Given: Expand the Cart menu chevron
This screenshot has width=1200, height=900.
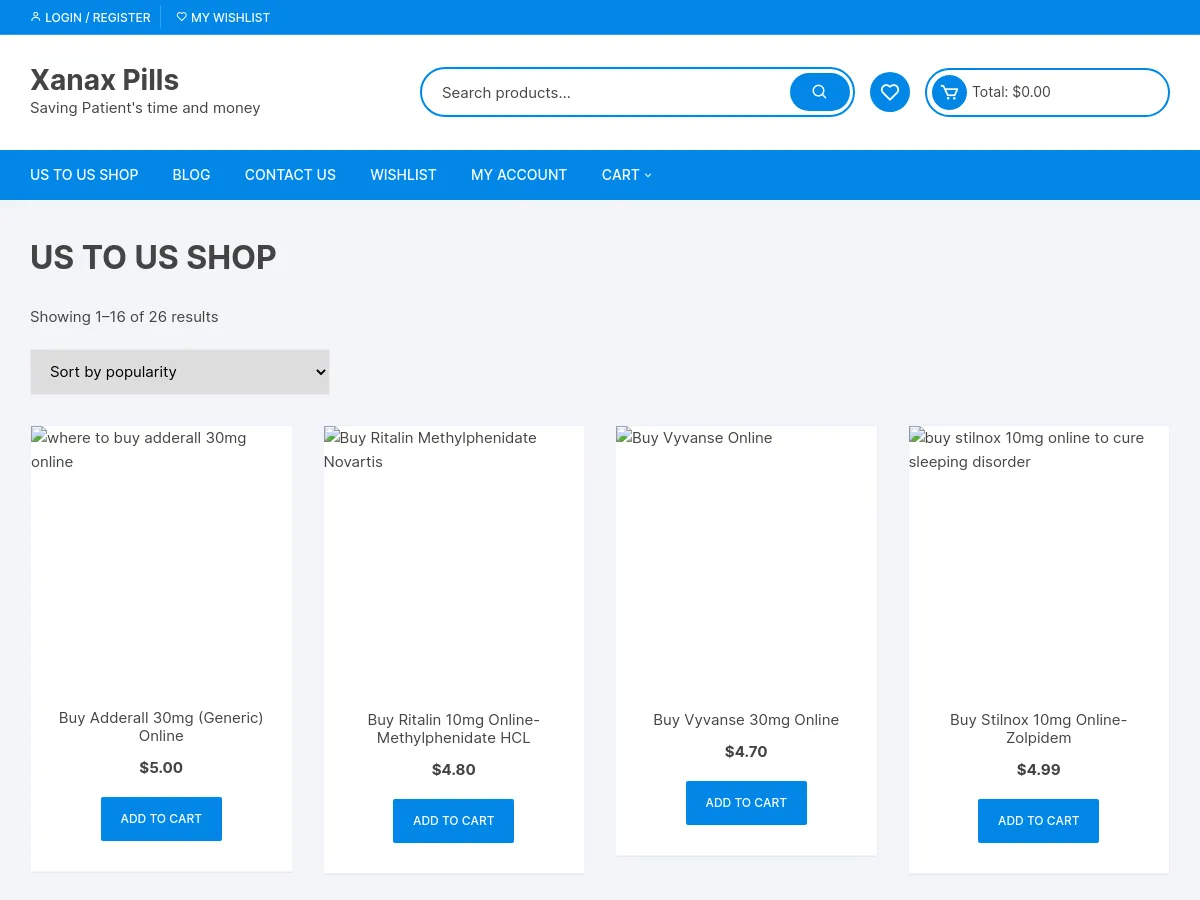Looking at the screenshot, I should [648, 175].
